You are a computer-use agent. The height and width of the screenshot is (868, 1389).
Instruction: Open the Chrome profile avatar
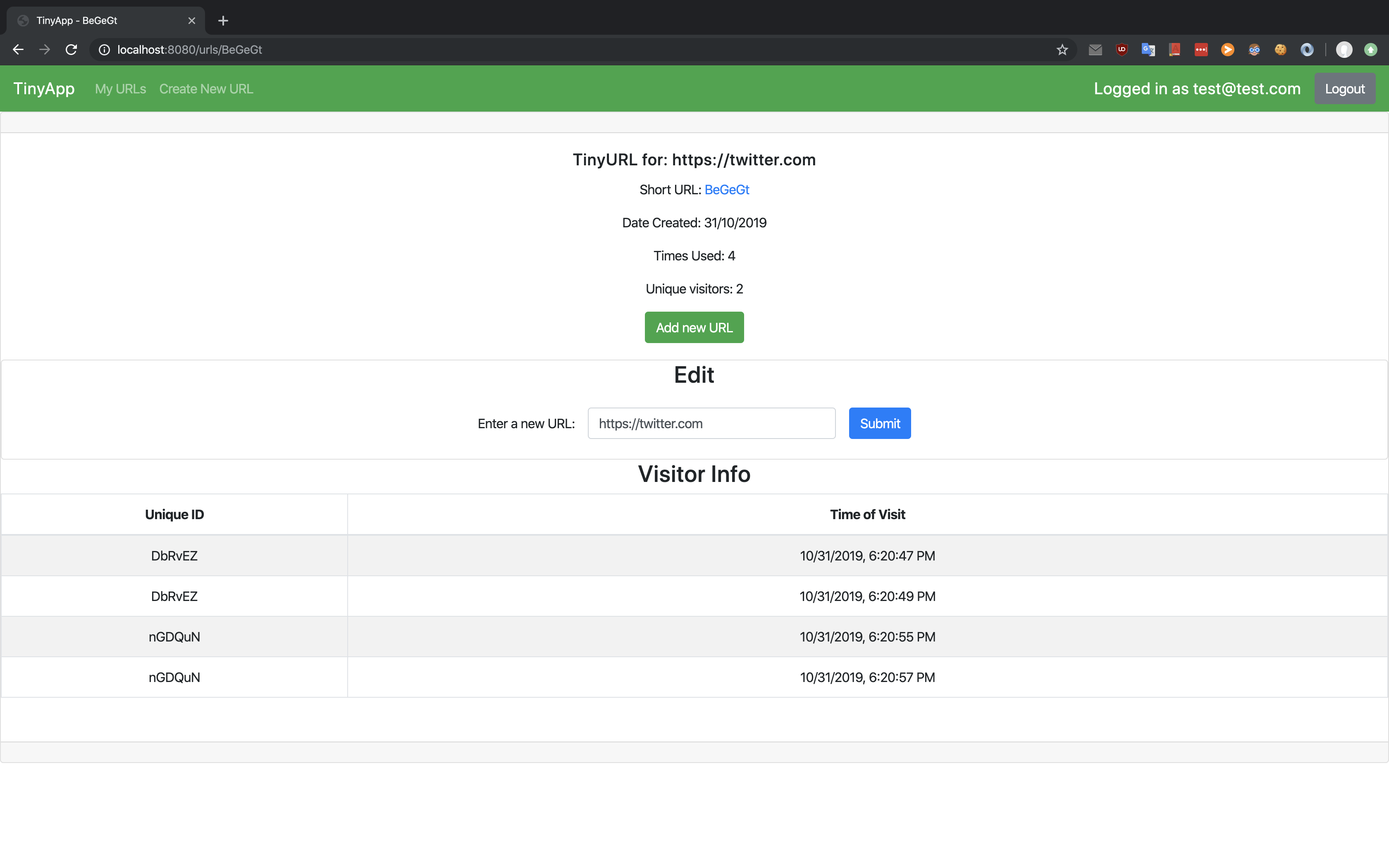point(1344,50)
